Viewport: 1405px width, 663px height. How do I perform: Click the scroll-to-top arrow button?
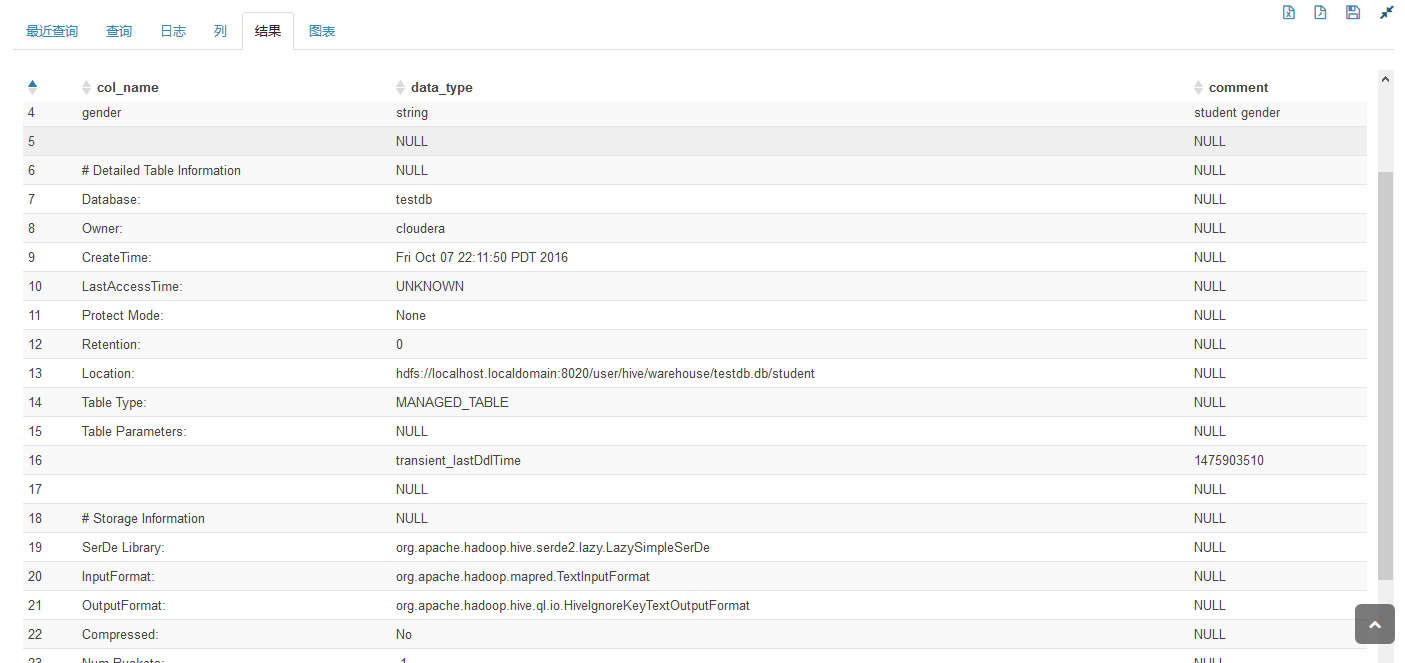coord(1374,624)
